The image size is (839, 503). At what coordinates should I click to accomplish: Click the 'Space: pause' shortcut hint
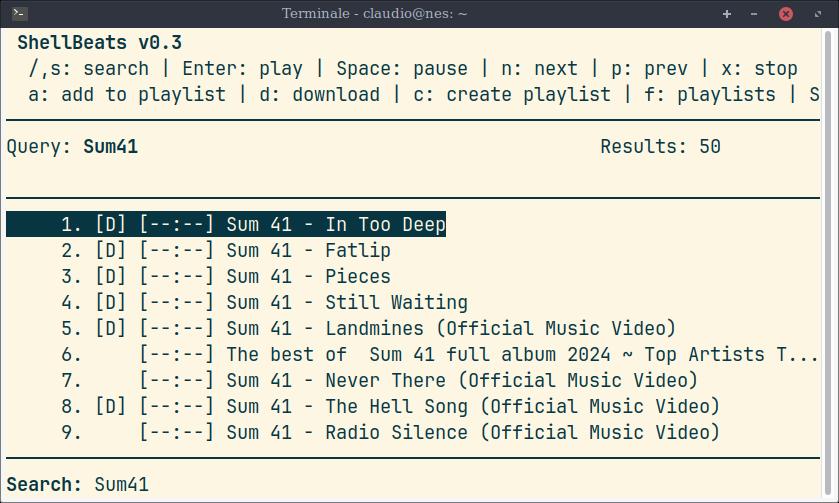click(401, 69)
